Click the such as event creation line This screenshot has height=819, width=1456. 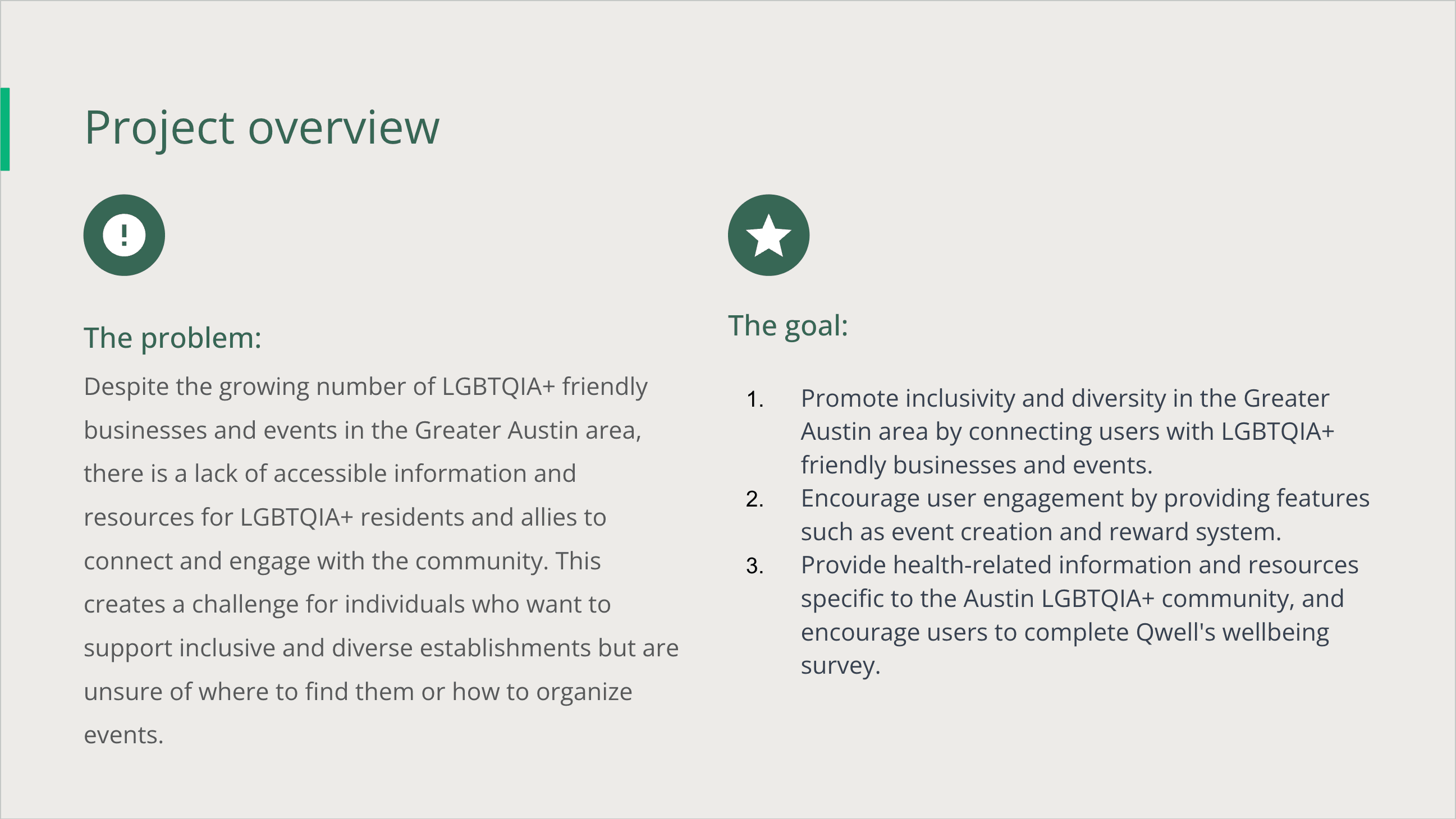pyautogui.click(x=1040, y=531)
